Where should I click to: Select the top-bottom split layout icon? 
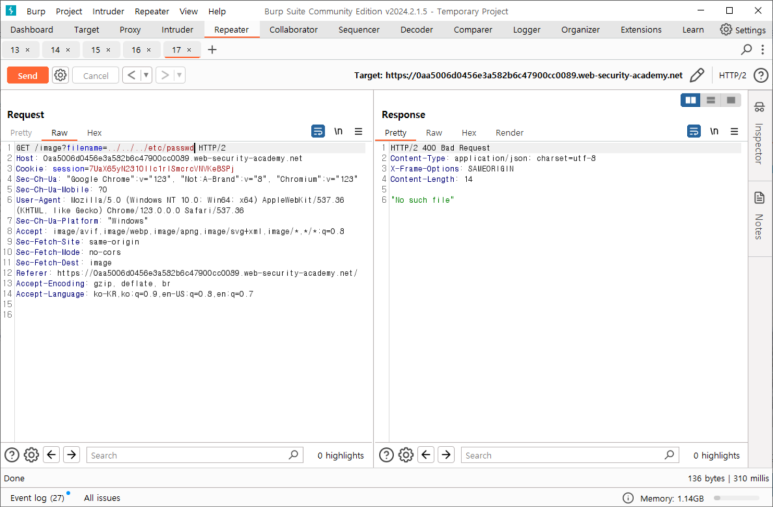(x=710, y=100)
